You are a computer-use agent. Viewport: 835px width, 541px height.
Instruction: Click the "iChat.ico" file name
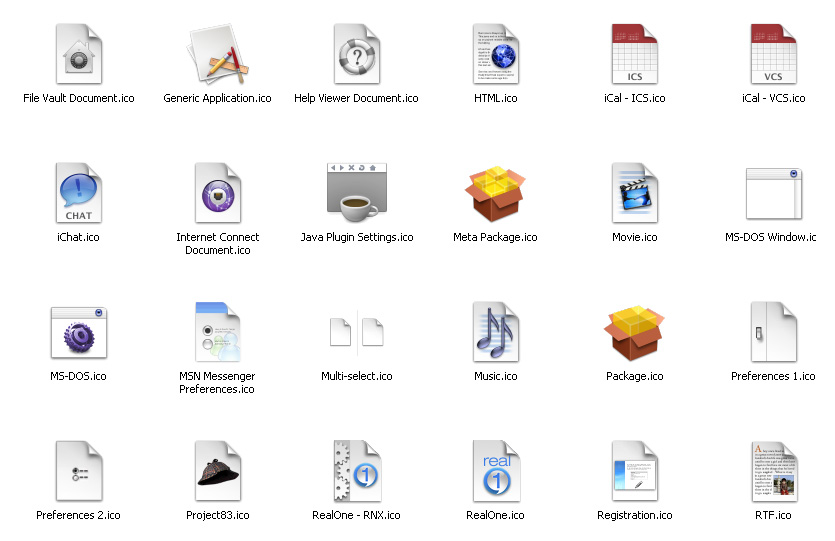78,237
